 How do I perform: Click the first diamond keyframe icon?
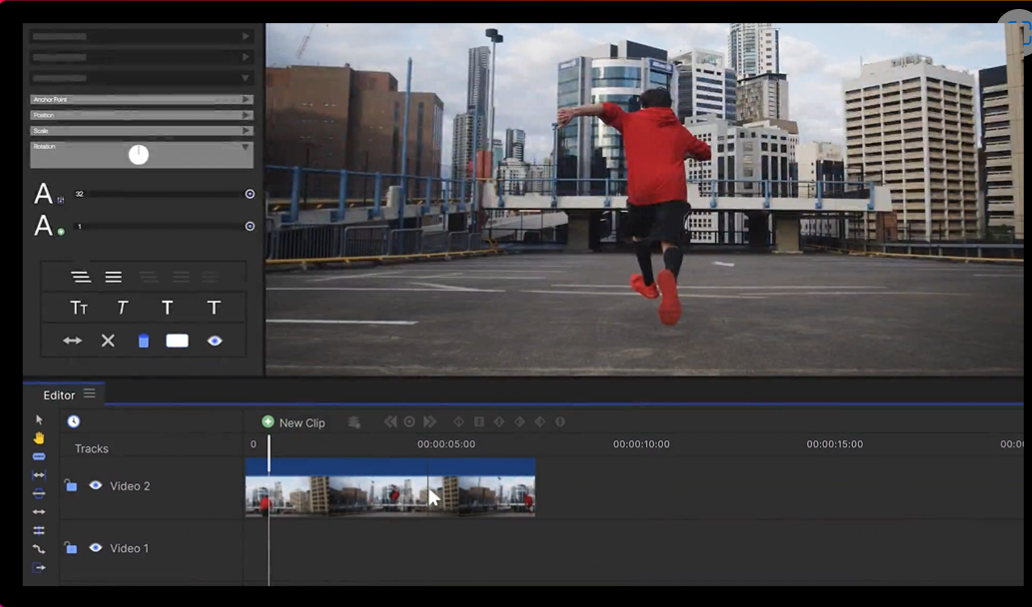pos(459,421)
